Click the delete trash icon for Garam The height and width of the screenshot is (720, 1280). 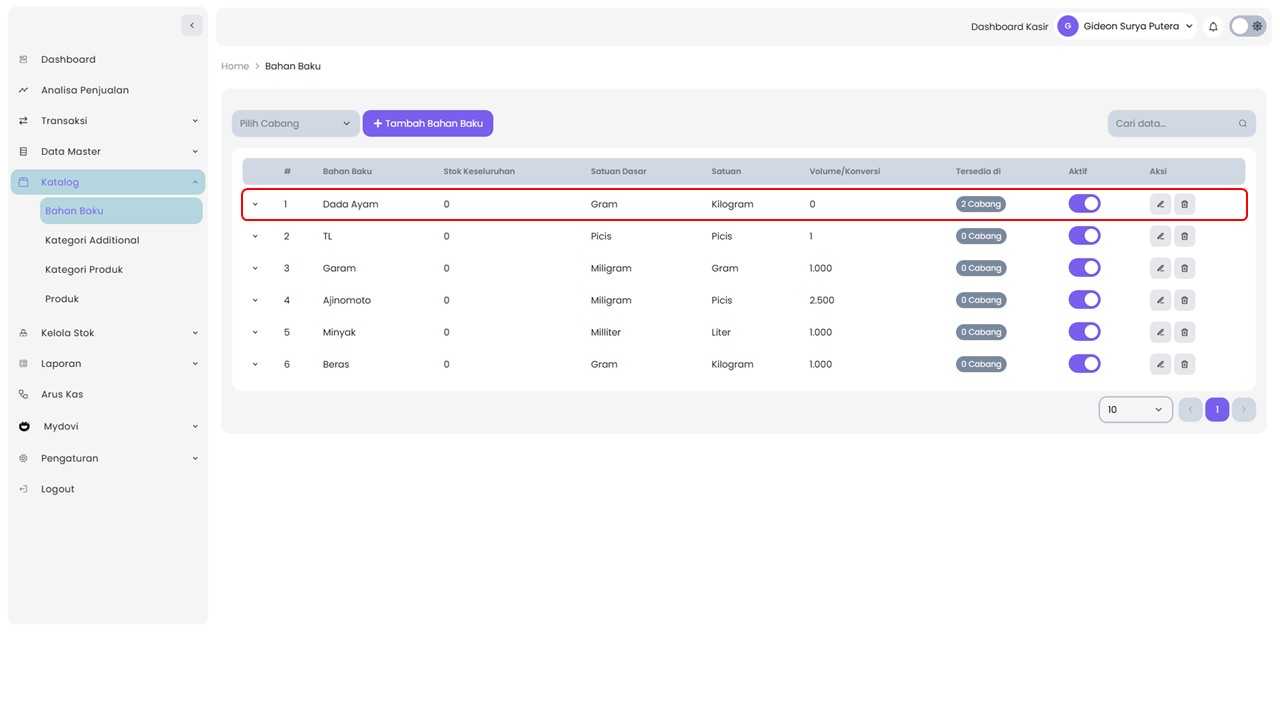coord(1184,268)
